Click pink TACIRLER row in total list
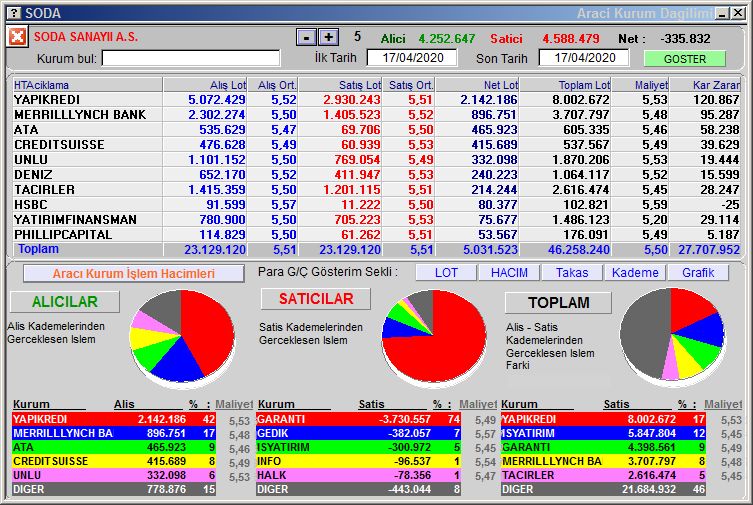The image size is (753, 505). point(603,475)
